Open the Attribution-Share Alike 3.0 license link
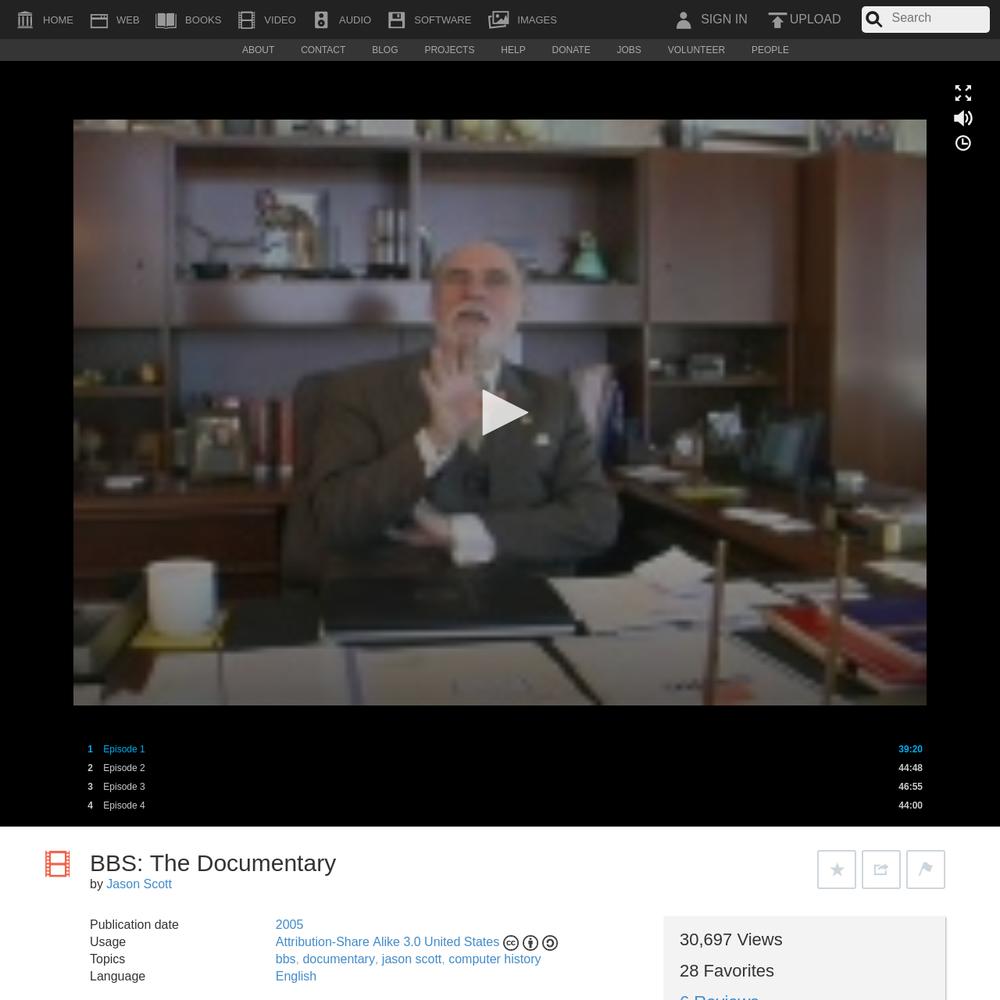This screenshot has width=1000, height=1000. click(x=387, y=942)
